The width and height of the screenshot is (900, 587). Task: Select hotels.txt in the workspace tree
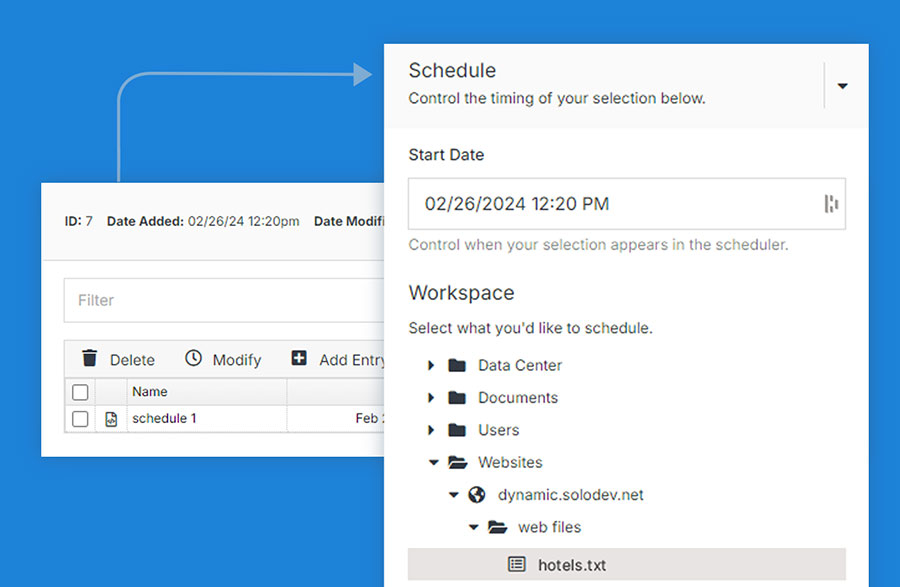573,565
